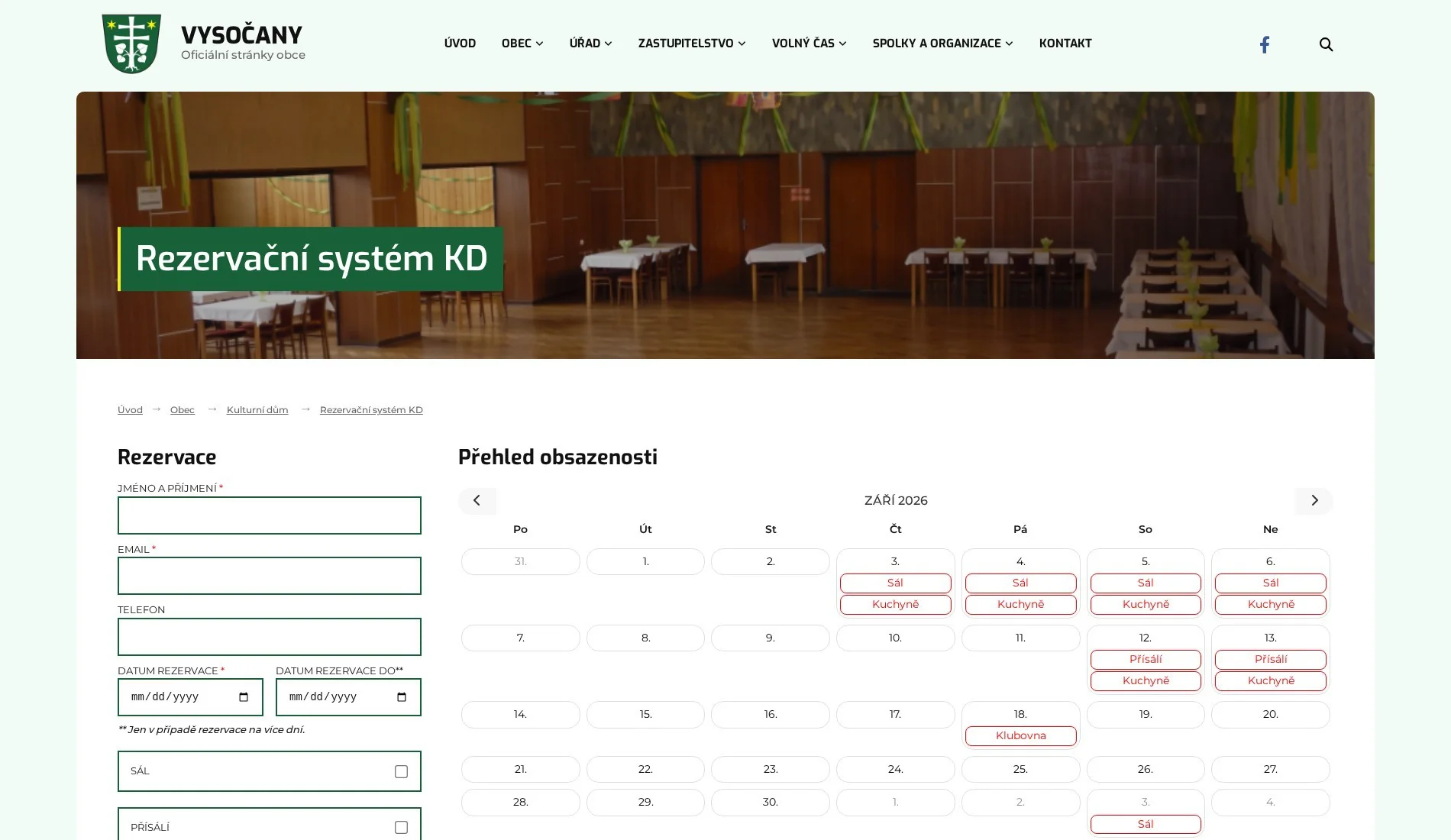1451x840 pixels.
Task: Follow the Obec breadcrumb link
Action: tap(183, 410)
